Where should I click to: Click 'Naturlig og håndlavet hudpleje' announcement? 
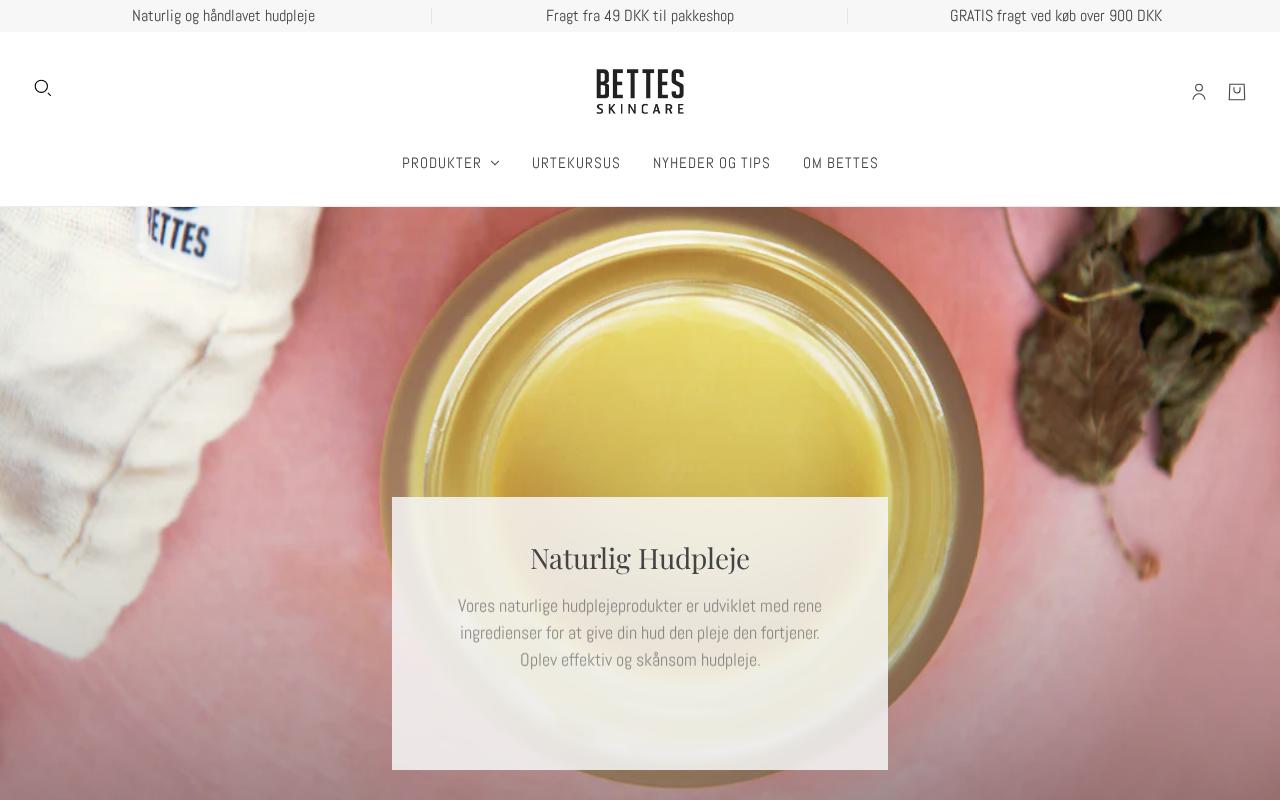coord(223,16)
